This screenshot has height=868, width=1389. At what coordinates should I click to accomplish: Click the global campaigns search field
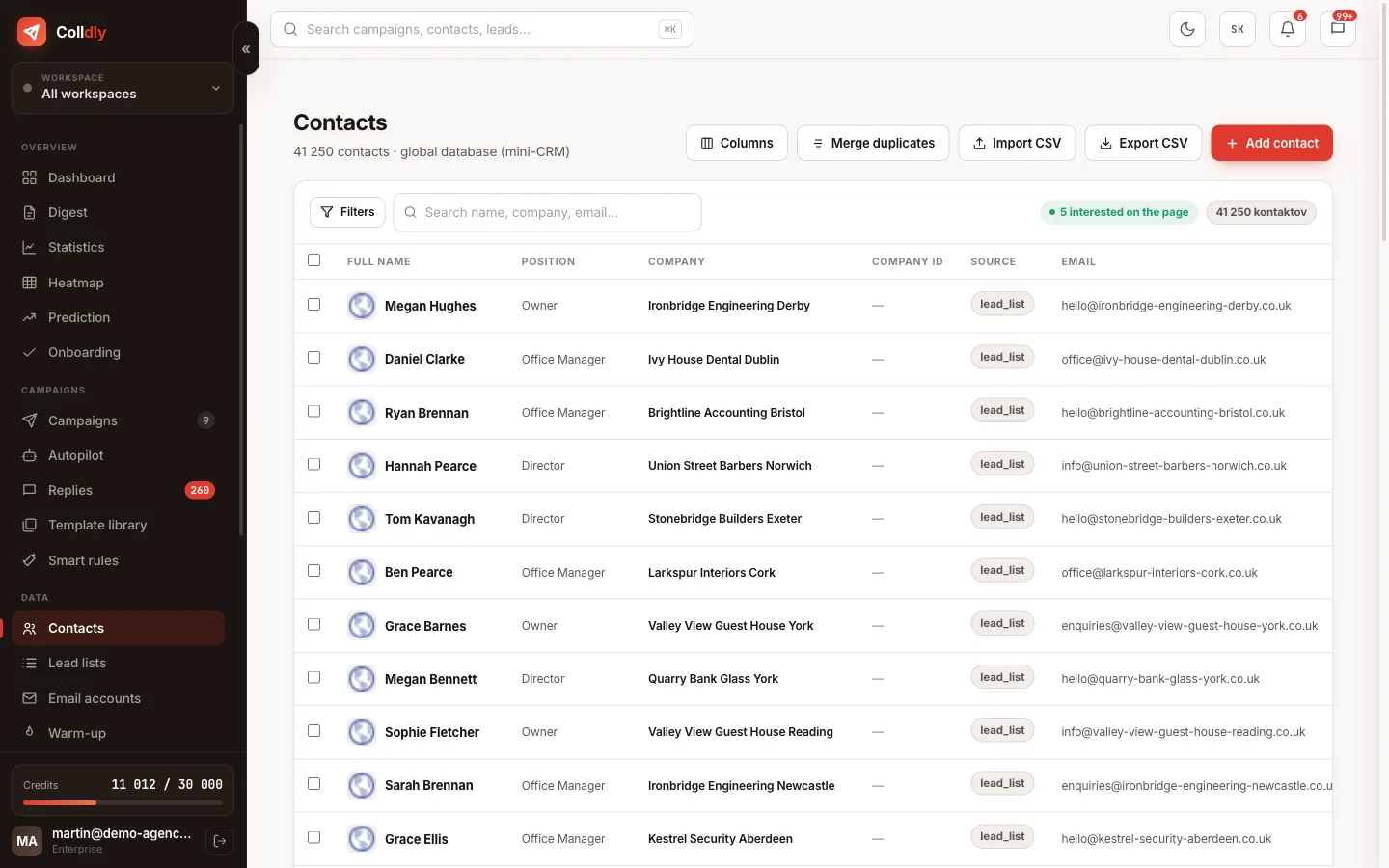click(x=482, y=29)
